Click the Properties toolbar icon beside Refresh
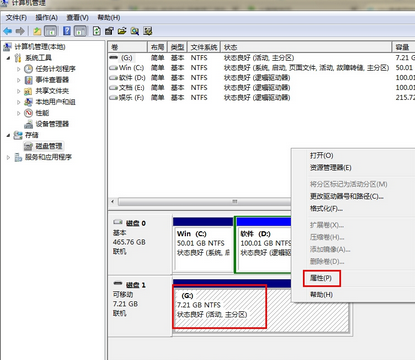 point(109,31)
